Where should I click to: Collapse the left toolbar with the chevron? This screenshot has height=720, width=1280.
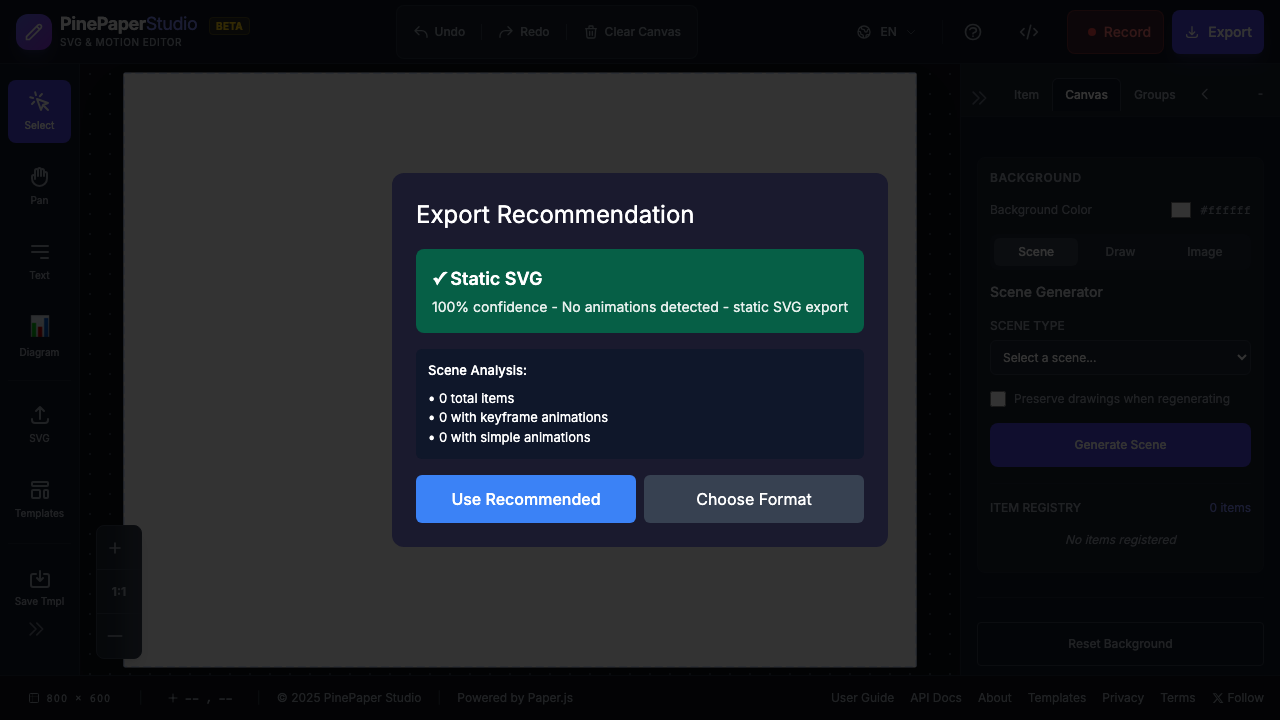(36, 628)
